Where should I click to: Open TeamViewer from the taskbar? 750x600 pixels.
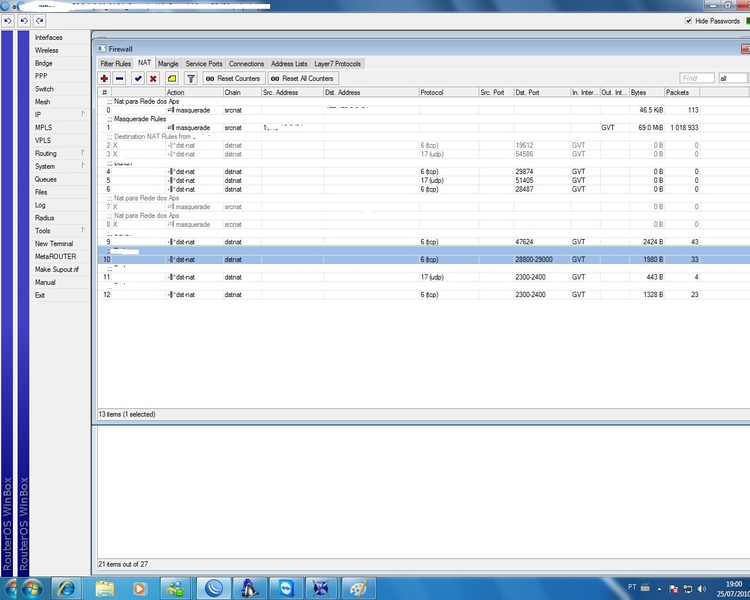(286, 589)
